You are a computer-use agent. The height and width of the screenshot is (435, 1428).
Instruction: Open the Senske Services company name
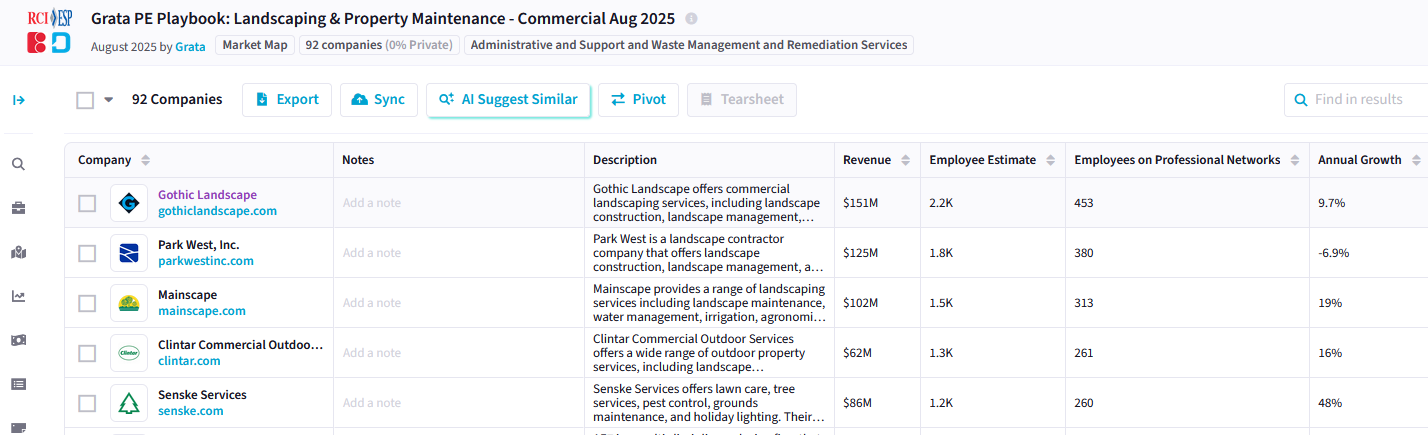coord(202,395)
